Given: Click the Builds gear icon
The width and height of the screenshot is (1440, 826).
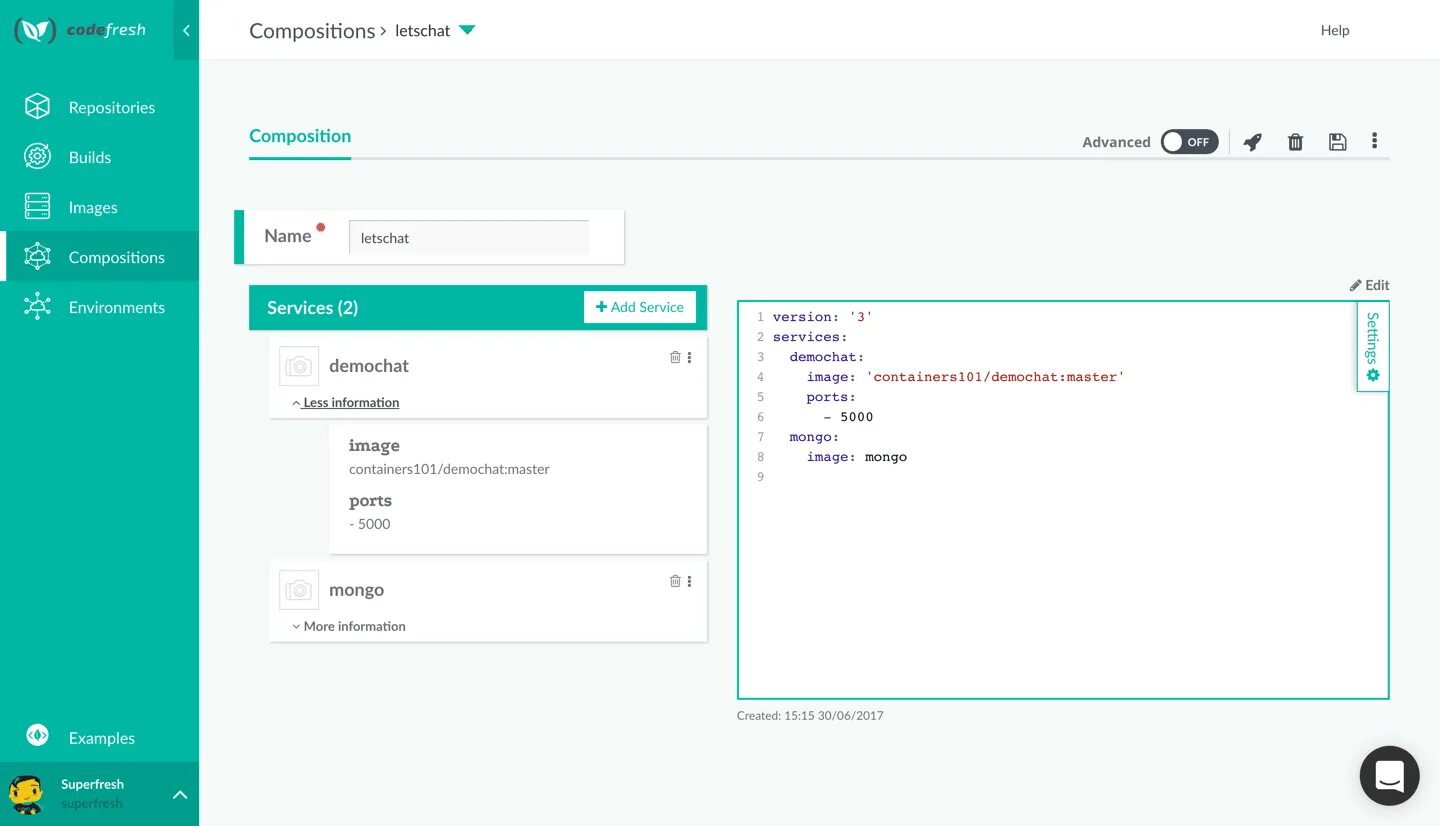Looking at the screenshot, I should tap(37, 157).
